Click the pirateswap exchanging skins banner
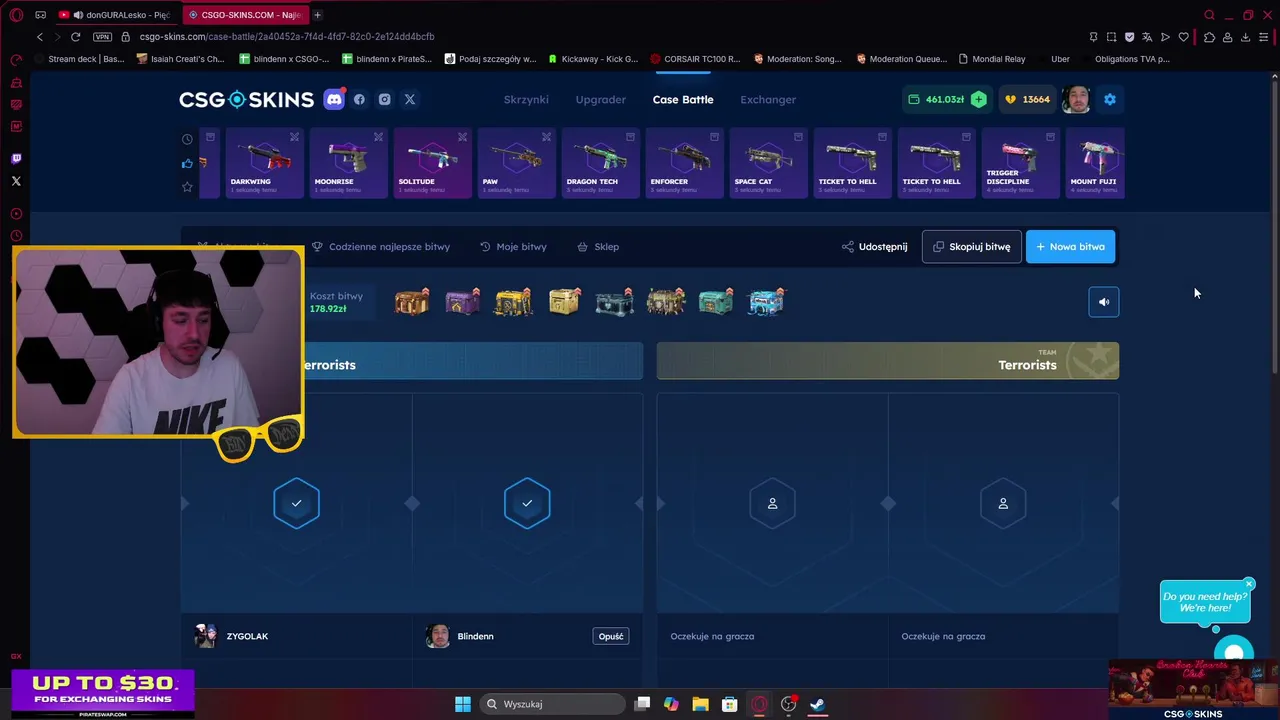Screen dimensions: 1280x720 click(x=104, y=694)
